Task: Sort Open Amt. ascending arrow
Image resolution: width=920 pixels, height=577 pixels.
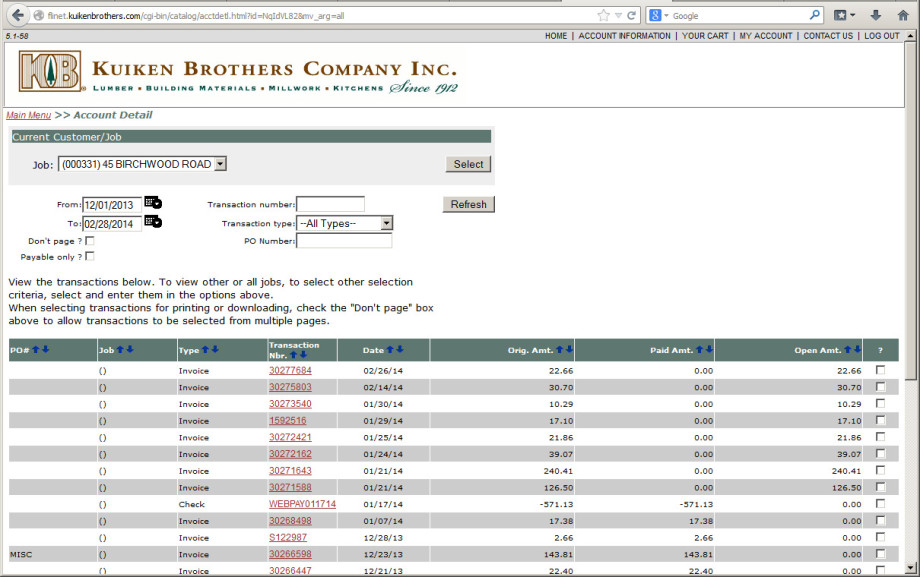Action: [x=848, y=349]
